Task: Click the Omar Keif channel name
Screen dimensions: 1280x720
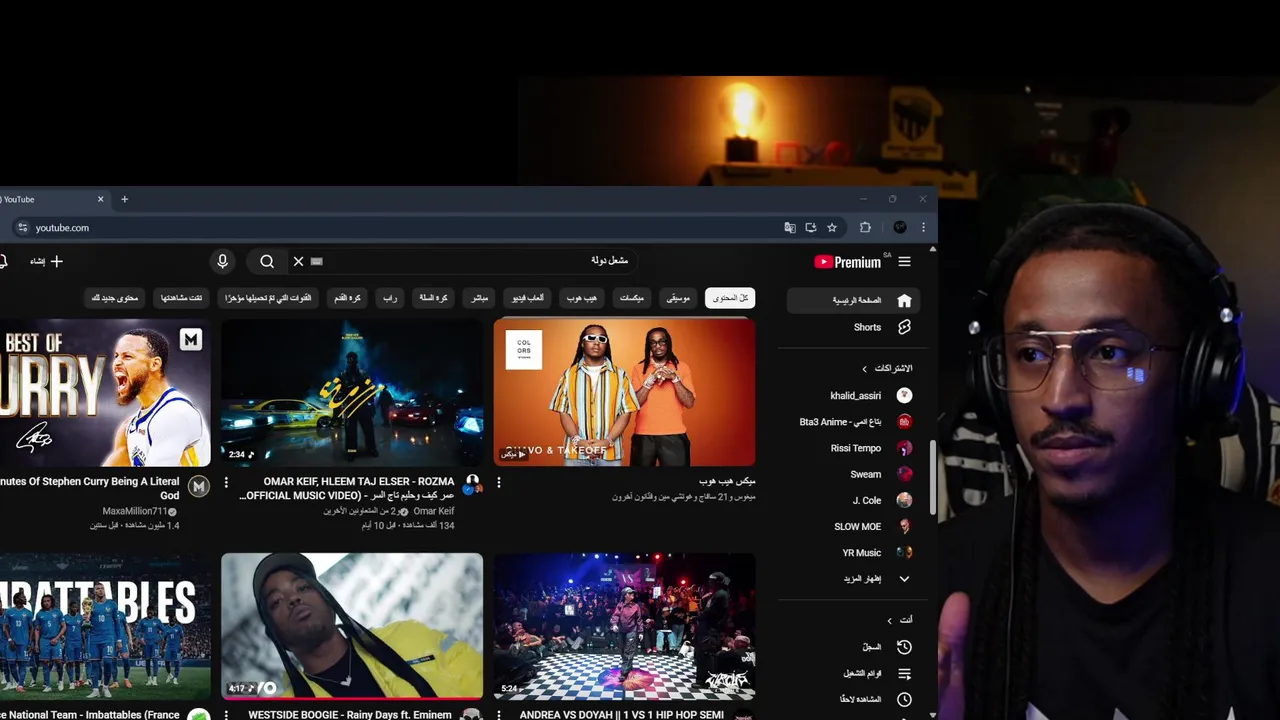Action: click(x=433, y=511)
